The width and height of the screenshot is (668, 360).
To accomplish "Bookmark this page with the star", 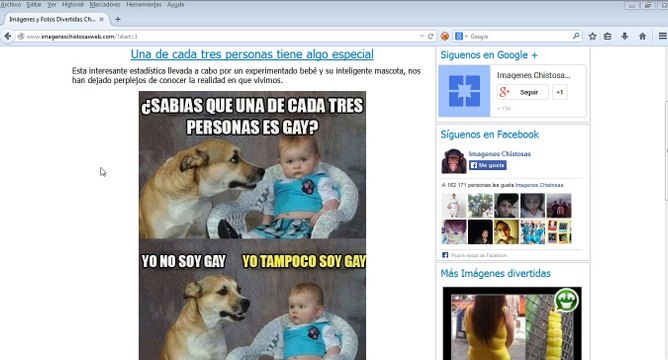I will (593, 36).
